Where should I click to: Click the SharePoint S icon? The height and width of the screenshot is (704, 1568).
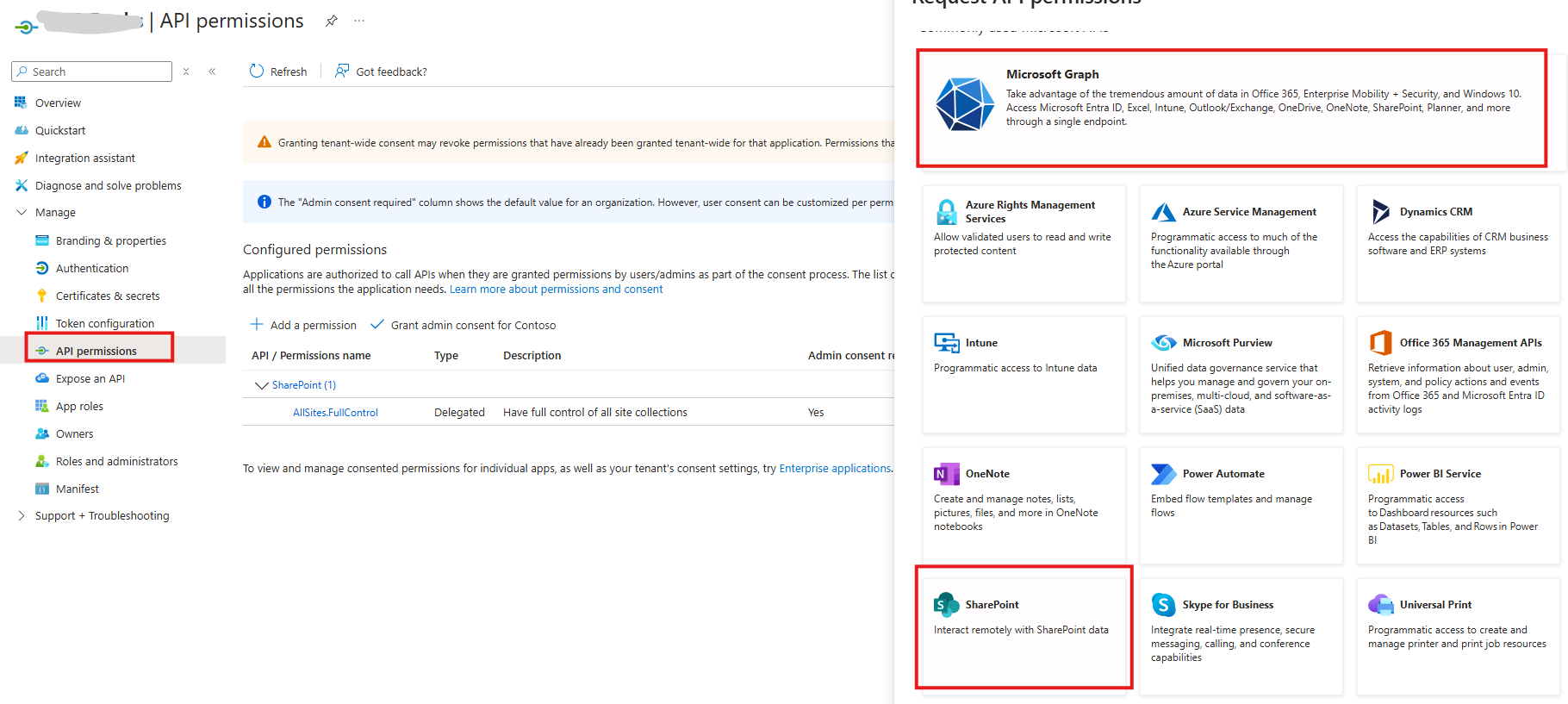[x=946, y=605]
